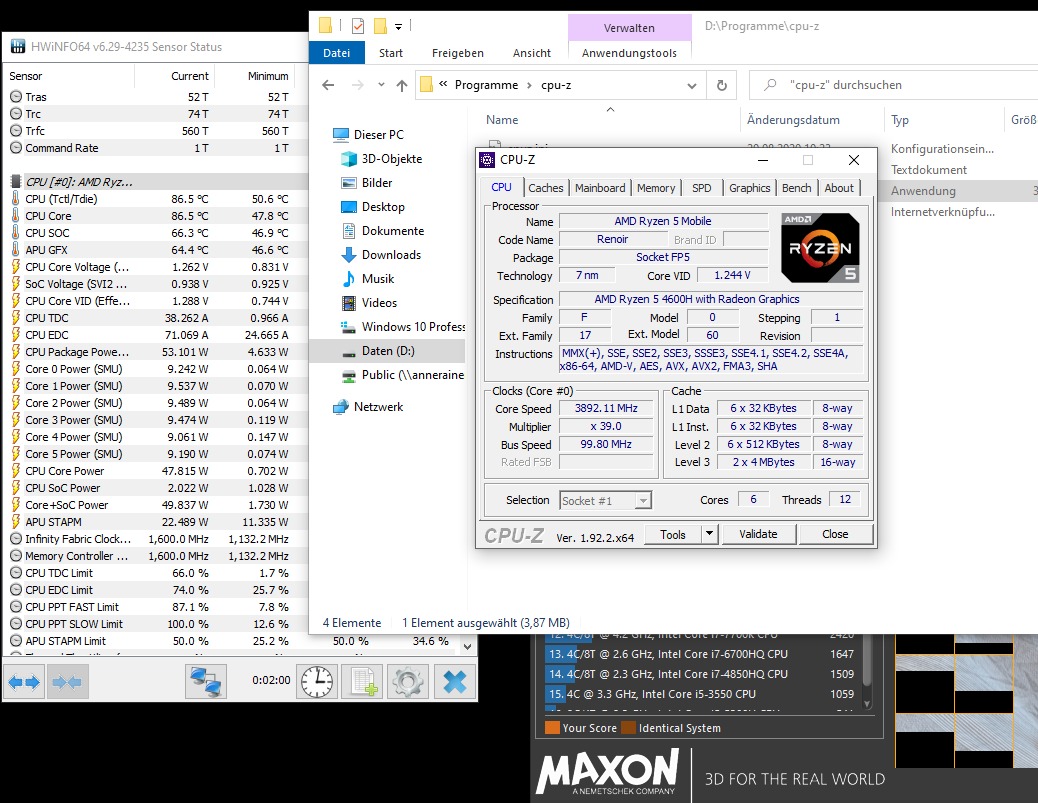This screenshot has width=1038, height=803.
Task: Select Desktop in Explorer sidebar
Action: [x=373, y=207]
